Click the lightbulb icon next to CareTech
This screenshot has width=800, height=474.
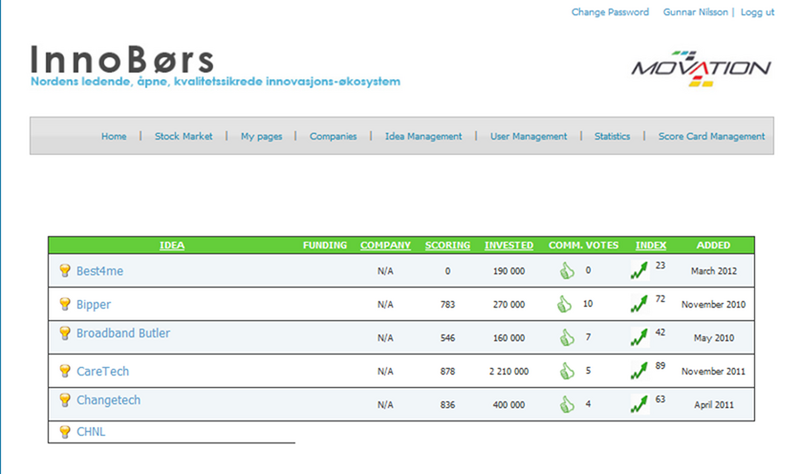tap(65, 370)
